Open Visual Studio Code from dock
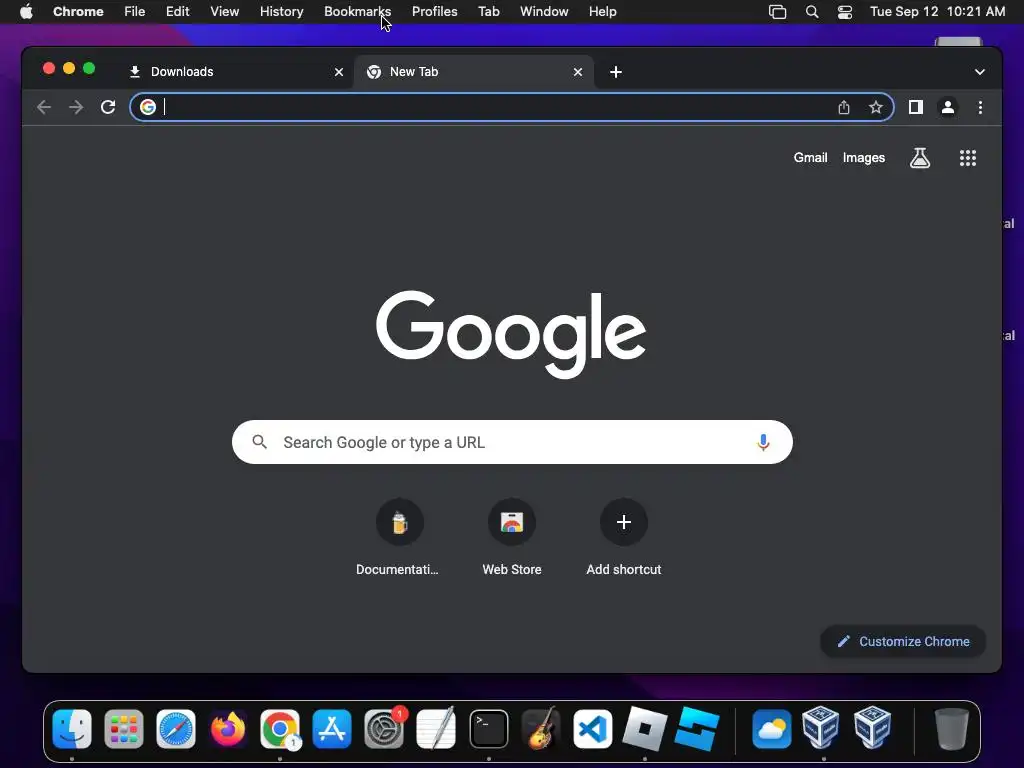The width and height of the screenshot is (1024, 768). [x=592, y=728]
